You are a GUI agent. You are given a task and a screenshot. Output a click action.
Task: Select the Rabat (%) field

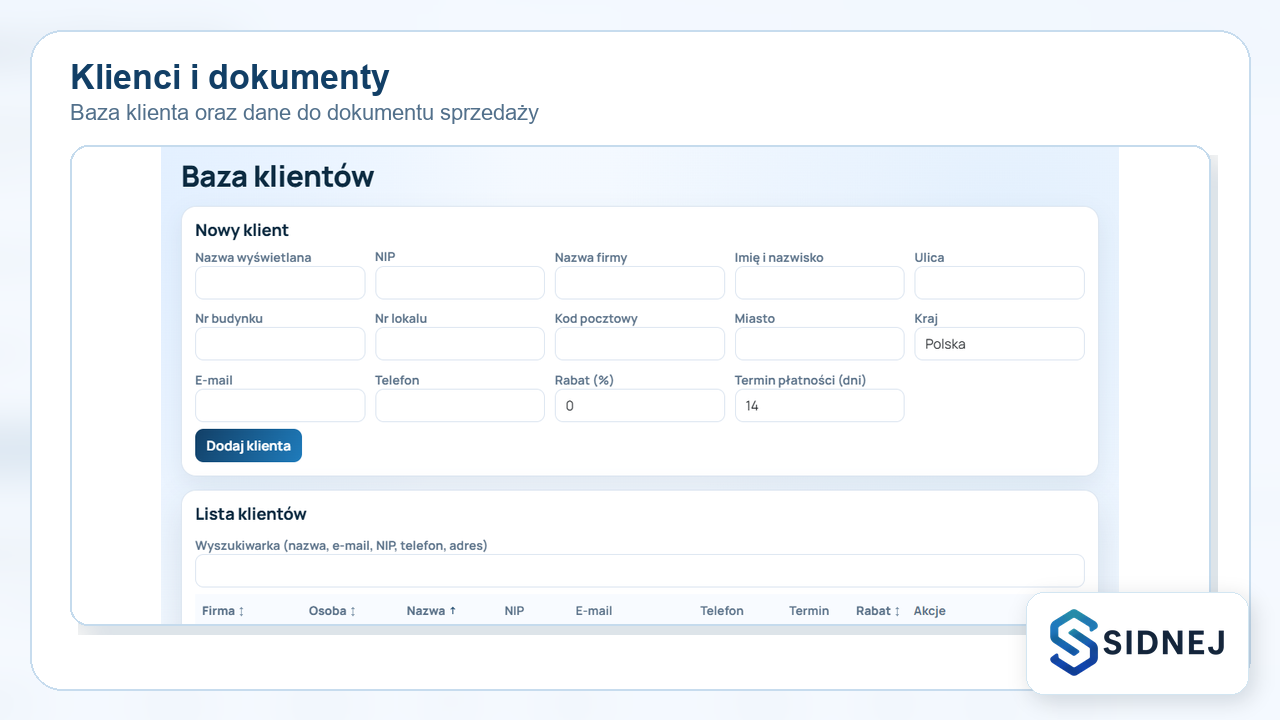(640, 406)
